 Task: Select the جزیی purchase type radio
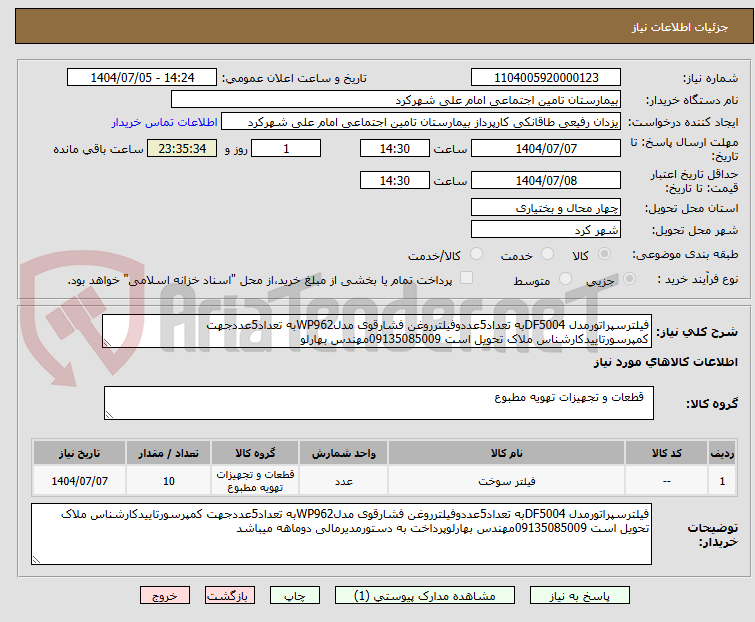(629, 279)
